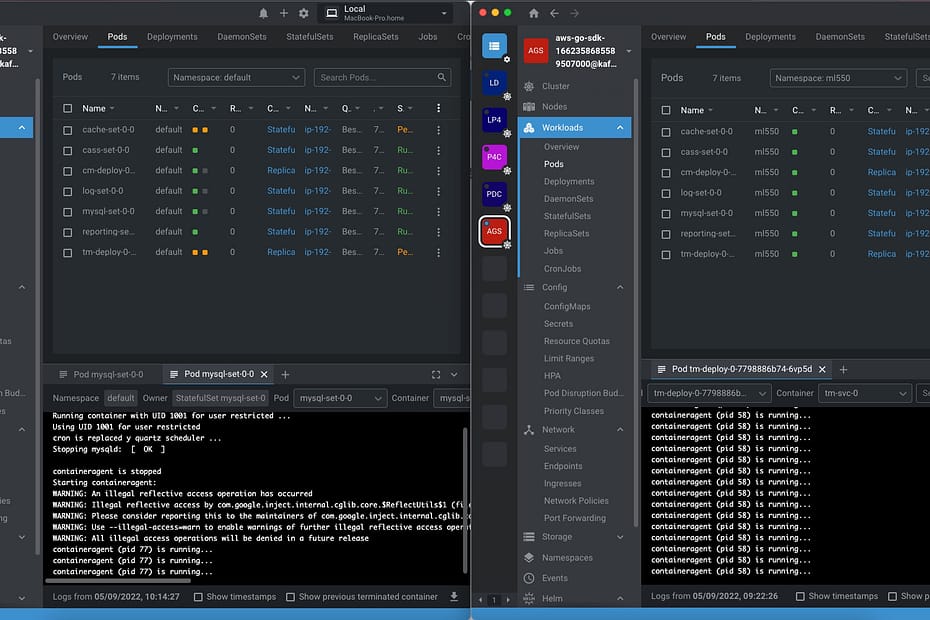Tick the checkbox for cass-set-0-0 in default namespace

click(x=68, y=150)
